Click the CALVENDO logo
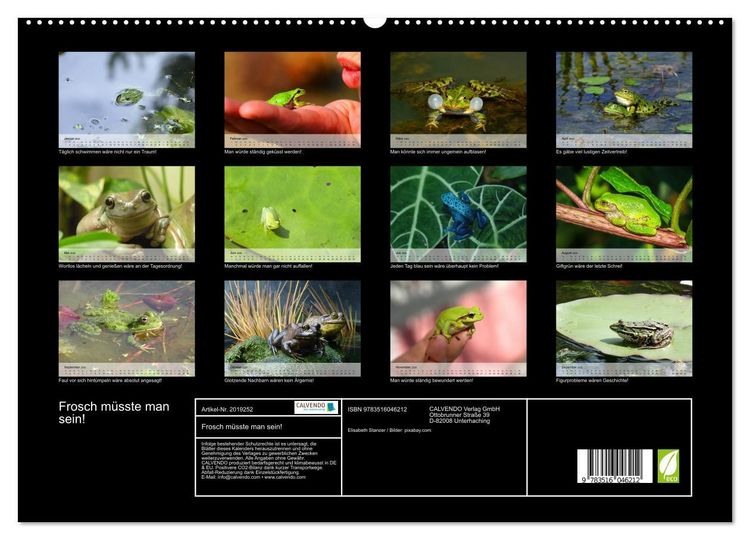The width and height of the screenshot is (750, 540). [316, 407]
